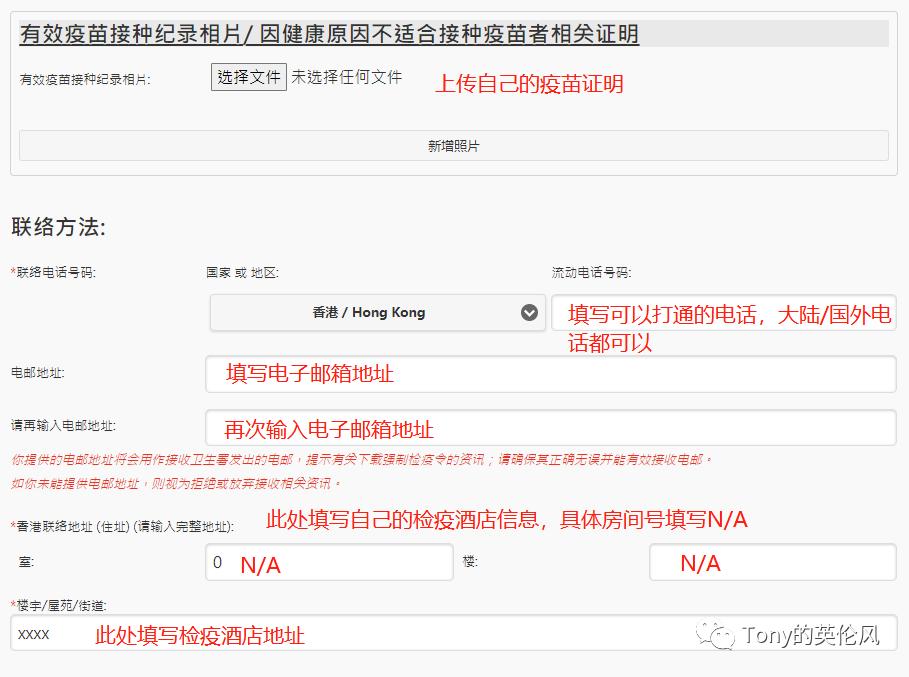909x677 pixels.
Task: Click the circled arrow inside the region selector
Action: pos(530,312)
